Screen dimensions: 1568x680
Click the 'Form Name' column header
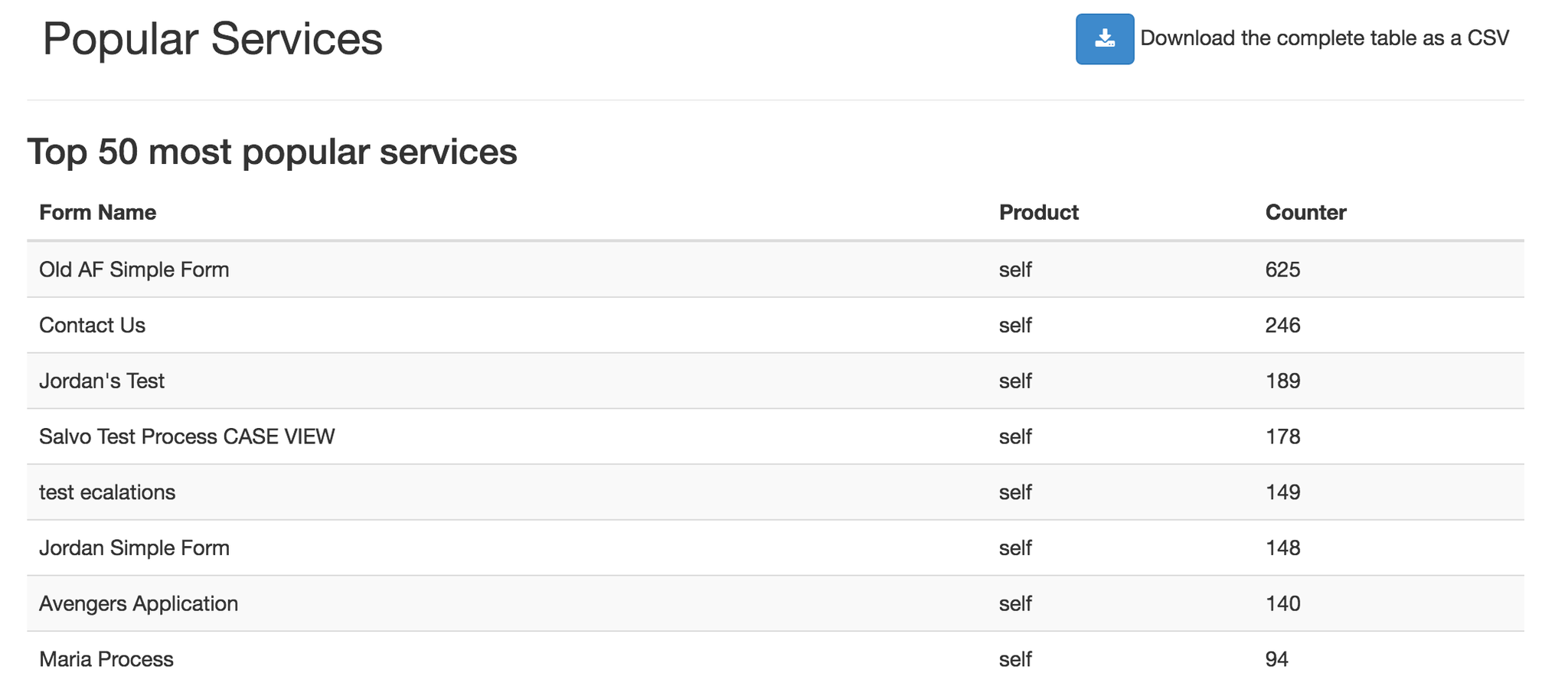click(98, 212)
